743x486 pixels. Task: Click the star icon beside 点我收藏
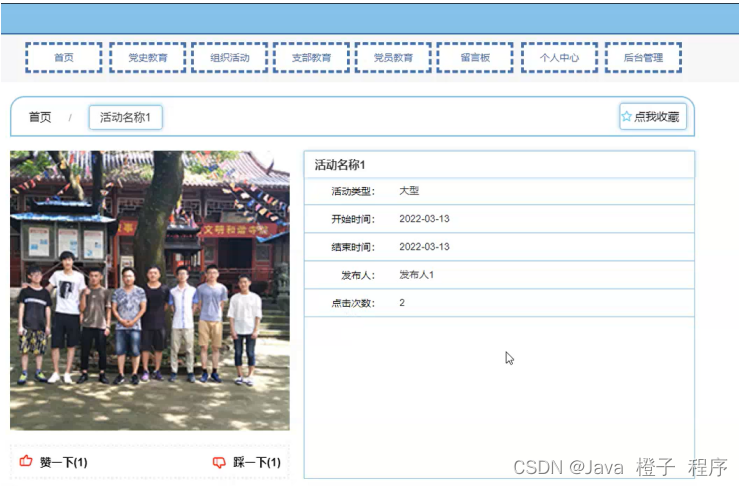point(626,117)
